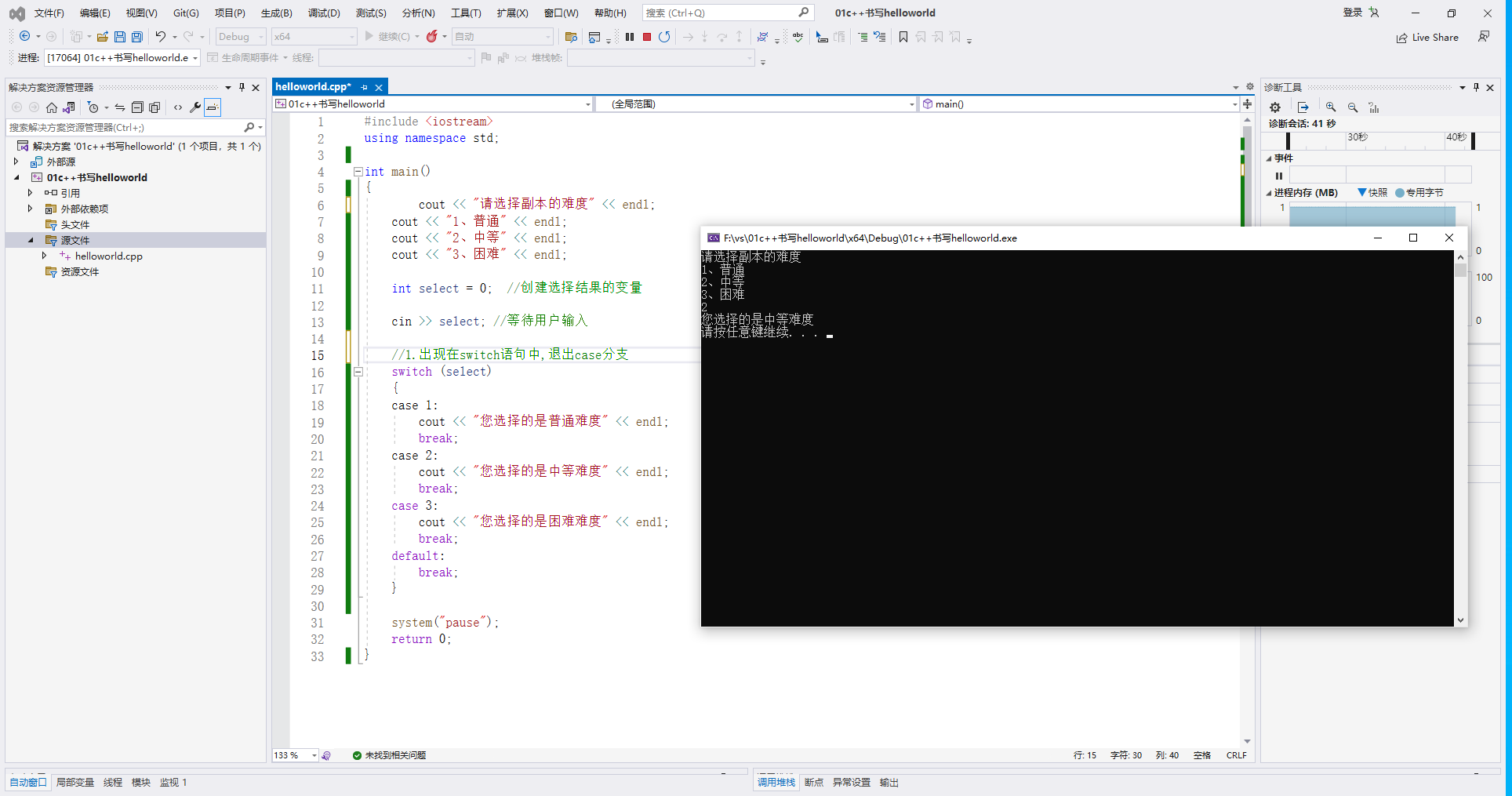This screenshot has width=1512, height=796.
Task: Click the Navigate Backward arrow icon
Action: pos(24,36)
